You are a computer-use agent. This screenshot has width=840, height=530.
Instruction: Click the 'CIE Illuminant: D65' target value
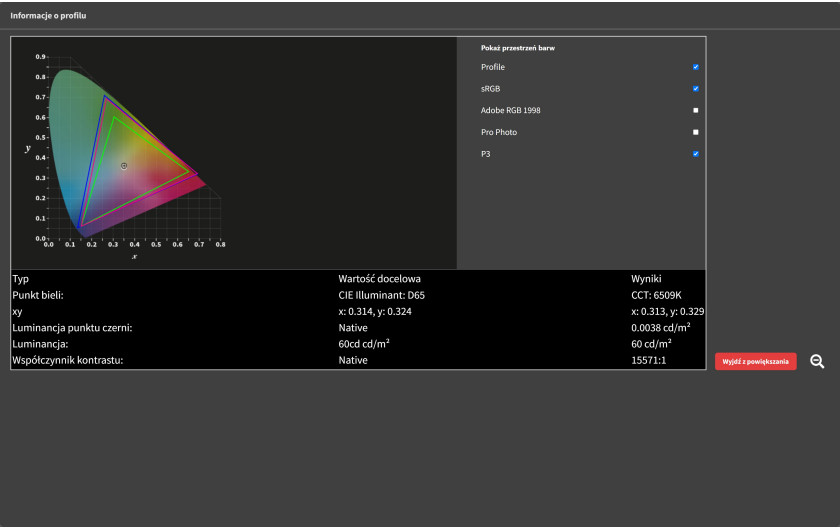[381, 295]
